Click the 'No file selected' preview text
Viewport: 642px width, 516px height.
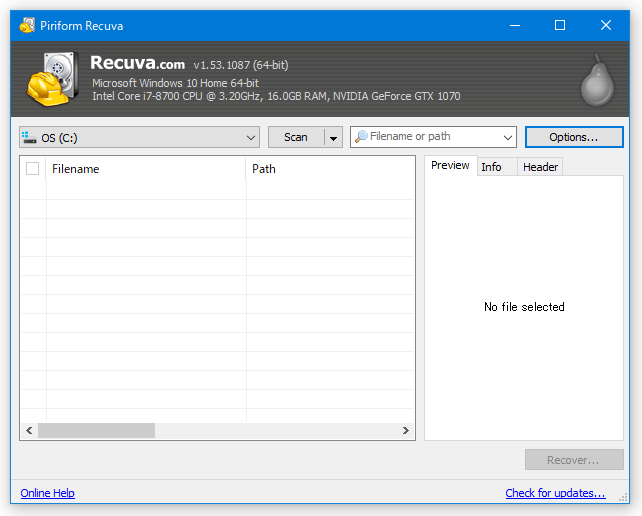[x=524, y=307]
